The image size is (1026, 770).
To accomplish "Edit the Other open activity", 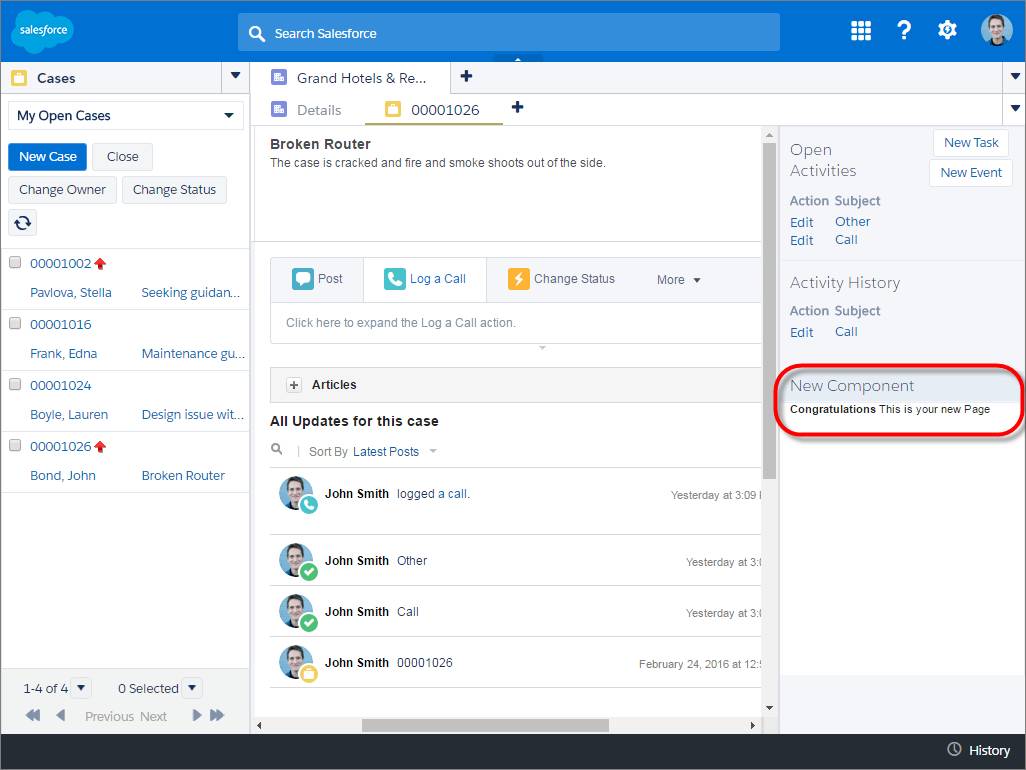I will (801, 222).
